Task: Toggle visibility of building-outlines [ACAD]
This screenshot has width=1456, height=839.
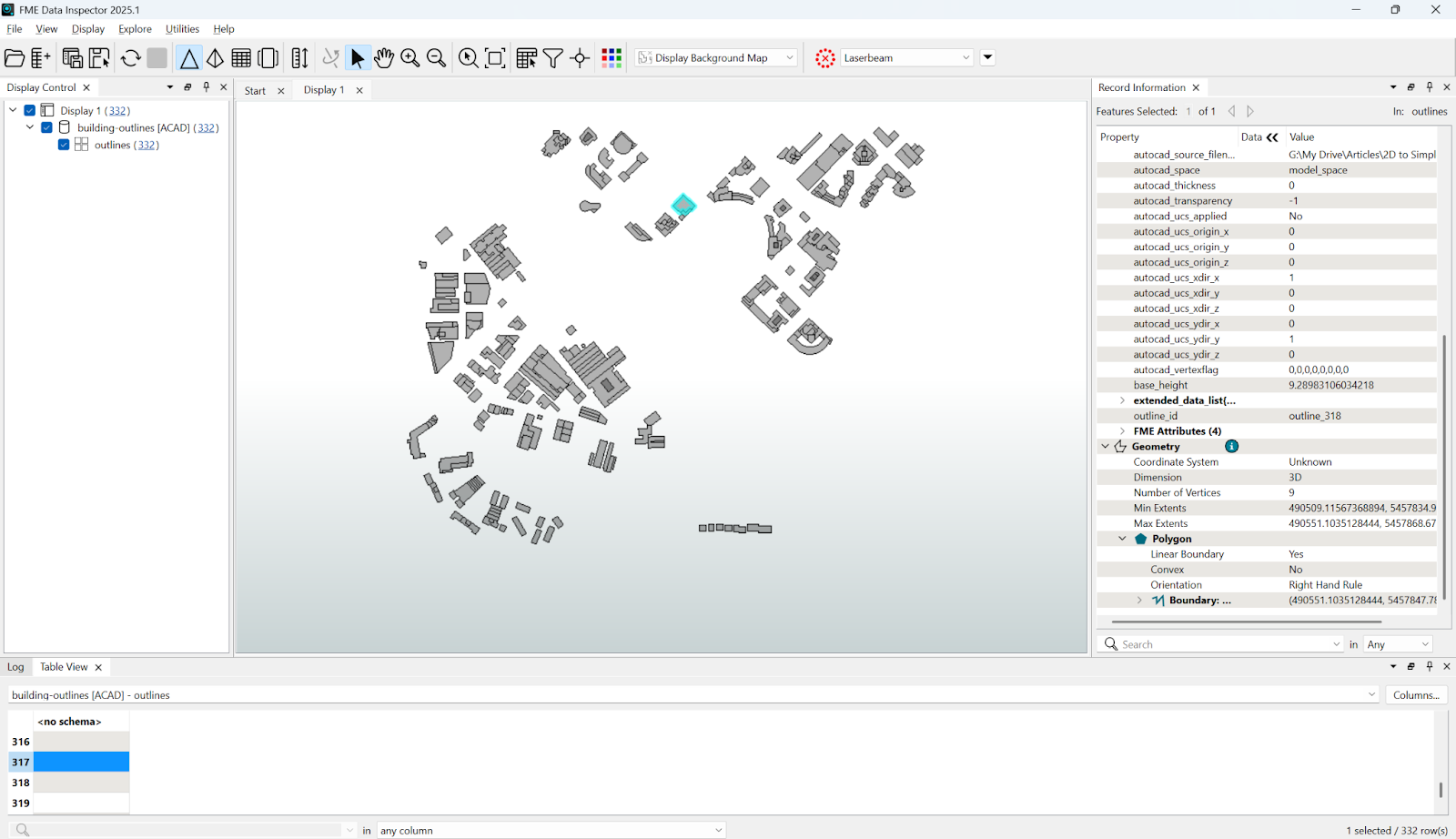Action: coord(46,127)
